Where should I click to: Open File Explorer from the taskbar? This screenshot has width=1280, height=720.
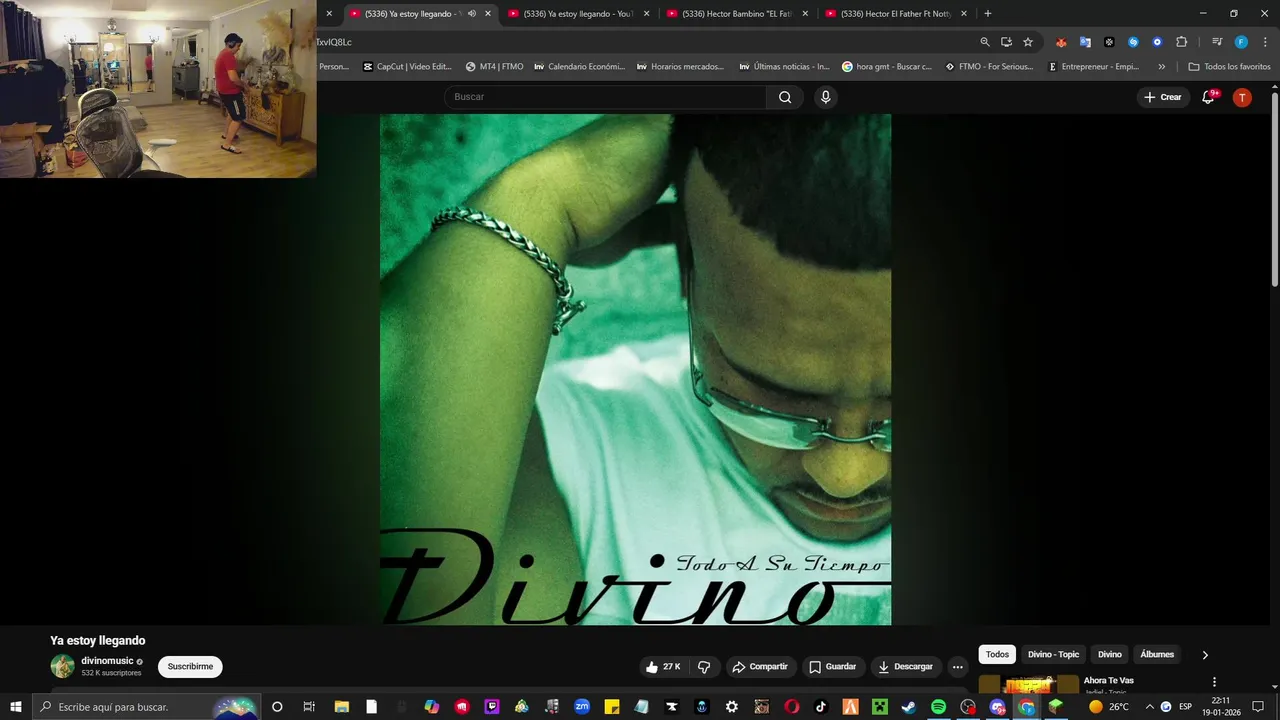click(x=341, y=706)
